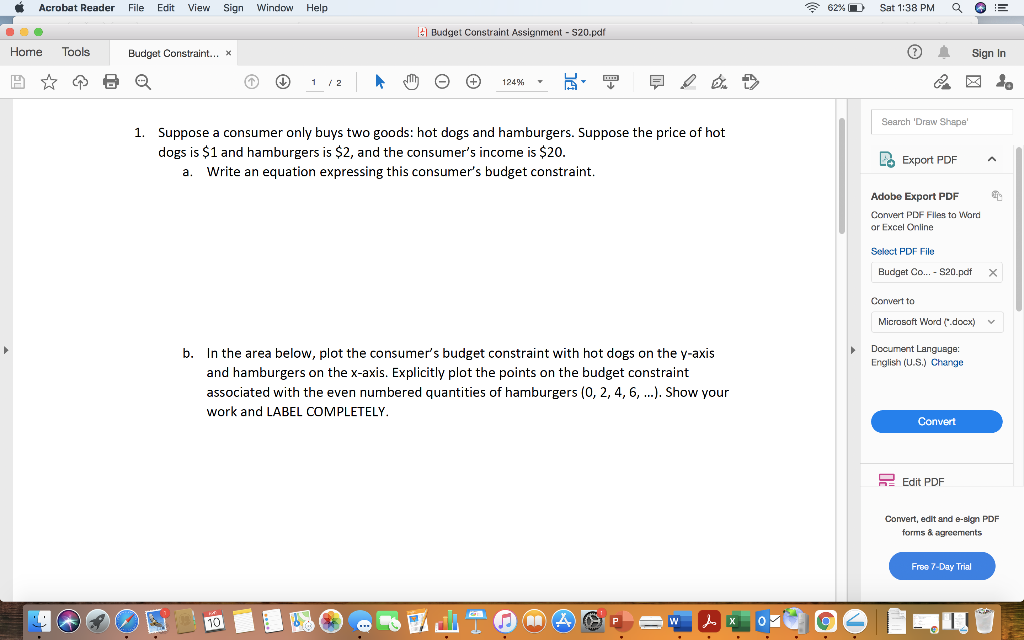Viewport: 1024px width, 640px height.
Task: Add the document to favorites star
Action: (49, 82)
